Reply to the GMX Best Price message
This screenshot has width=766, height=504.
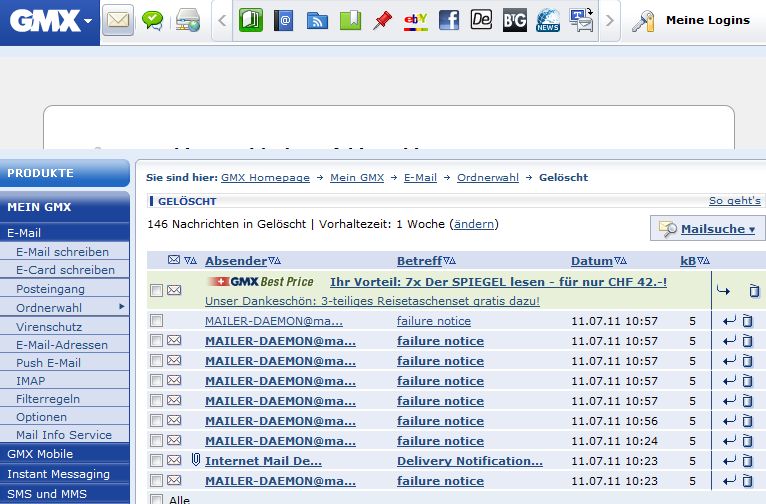pyautogui.click(x=724, y=291)
